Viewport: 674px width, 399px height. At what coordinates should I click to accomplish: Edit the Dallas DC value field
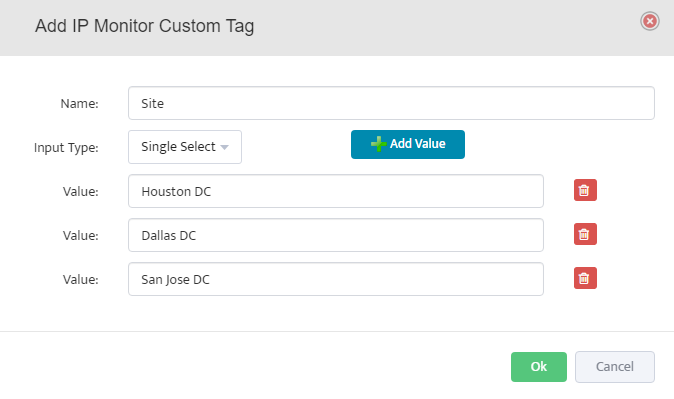[x=336, y=235]
